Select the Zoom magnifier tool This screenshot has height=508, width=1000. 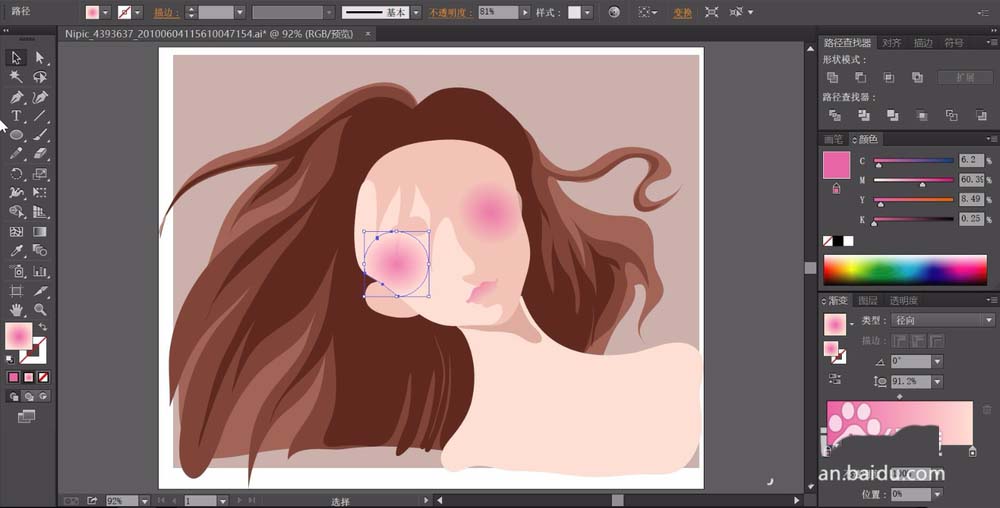click(40, 310)
